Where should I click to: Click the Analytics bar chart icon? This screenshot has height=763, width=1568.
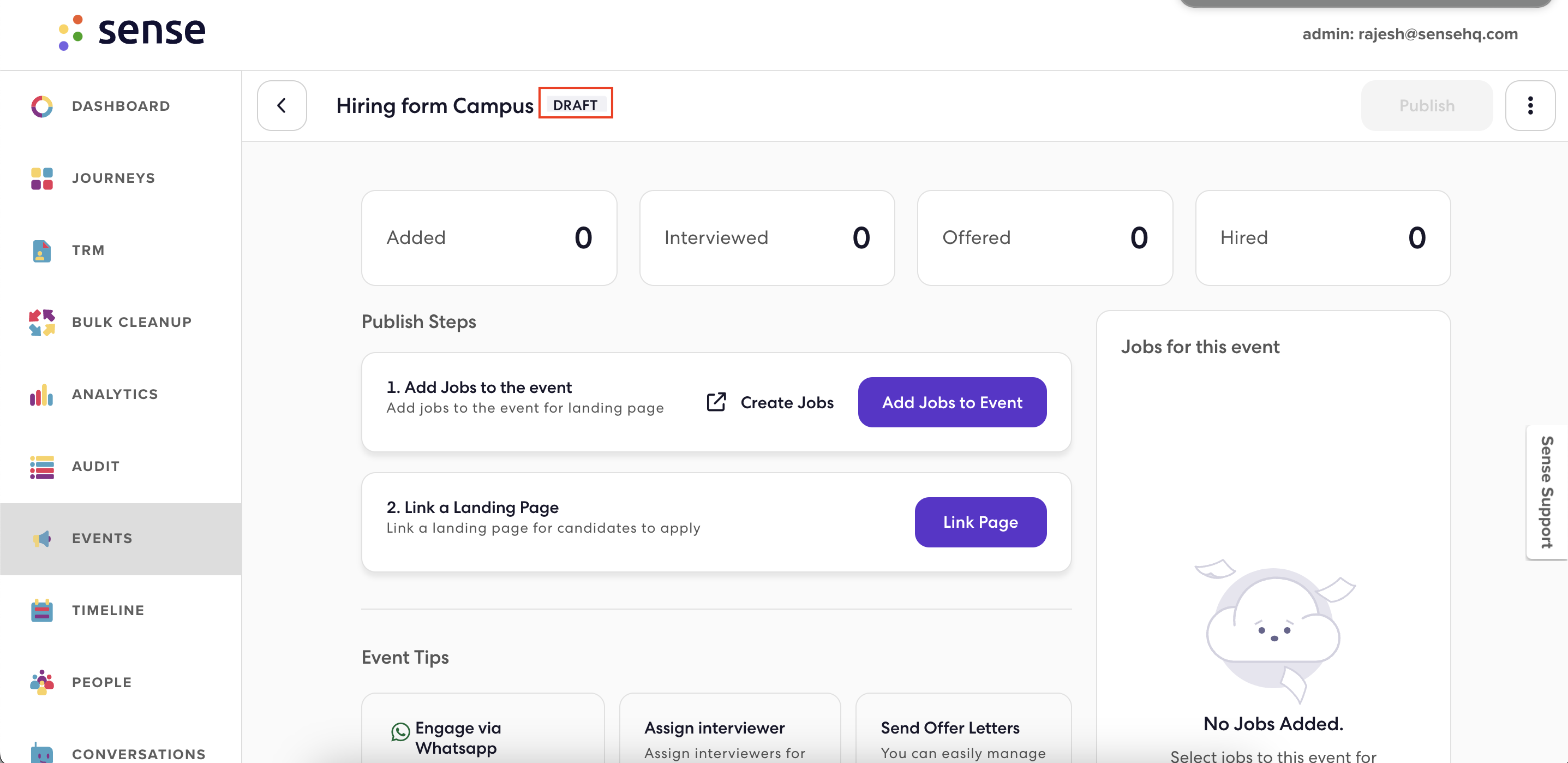[42, 395]
